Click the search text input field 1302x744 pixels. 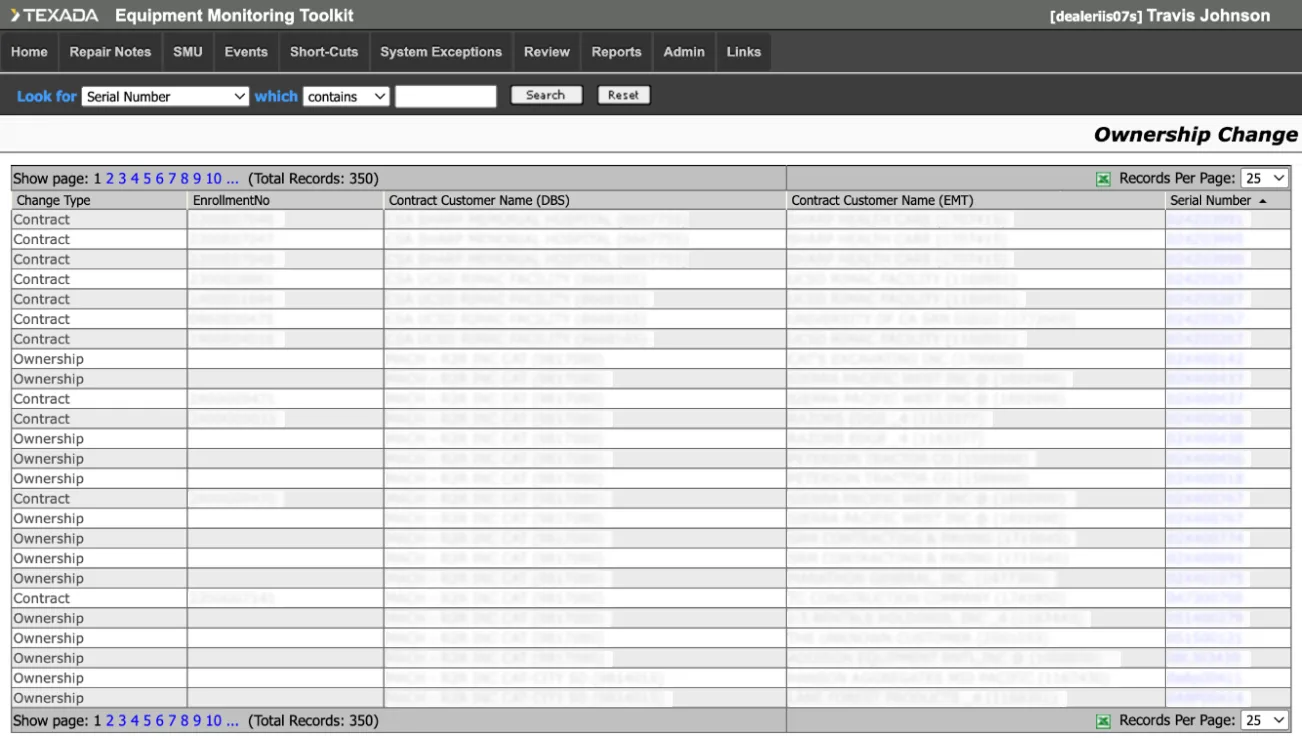click(x=445, y=97)
